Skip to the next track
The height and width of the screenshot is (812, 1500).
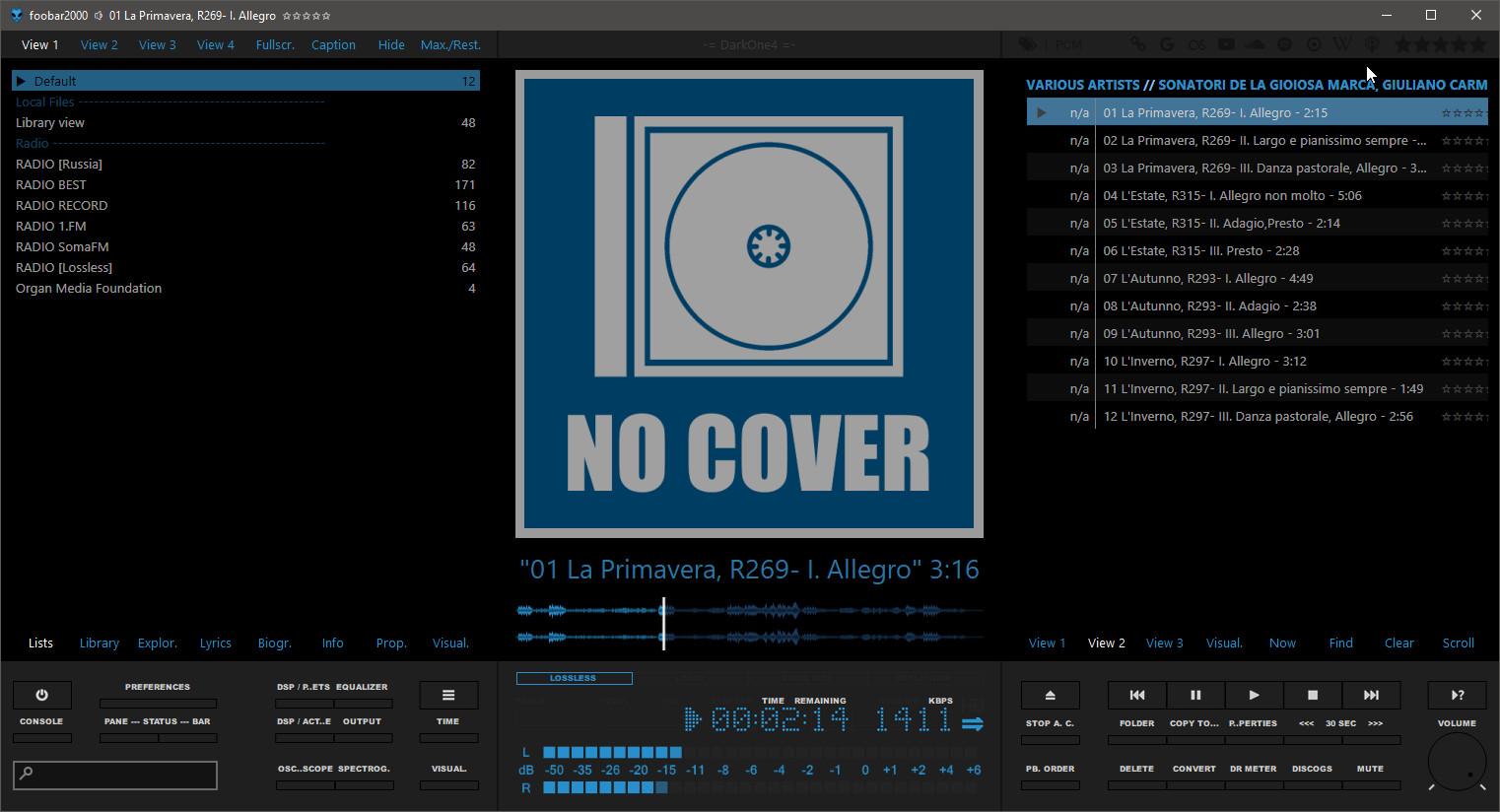click(1371, 695)
